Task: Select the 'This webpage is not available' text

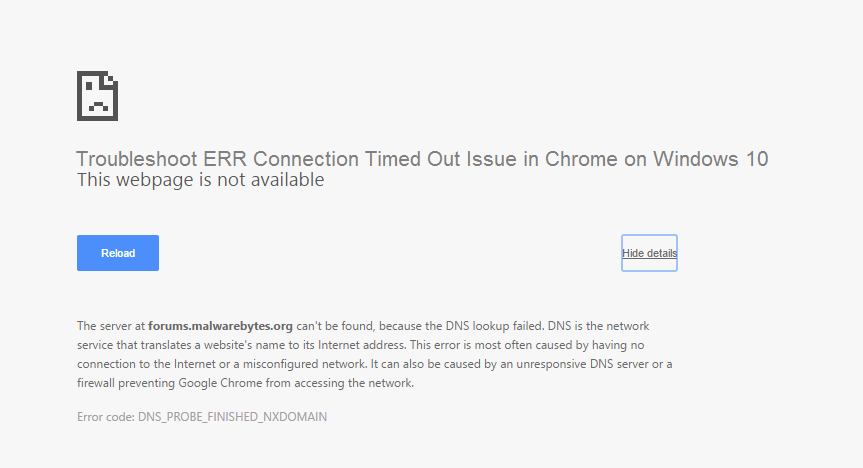Action: pyautogui.click(x=200, y=180)
